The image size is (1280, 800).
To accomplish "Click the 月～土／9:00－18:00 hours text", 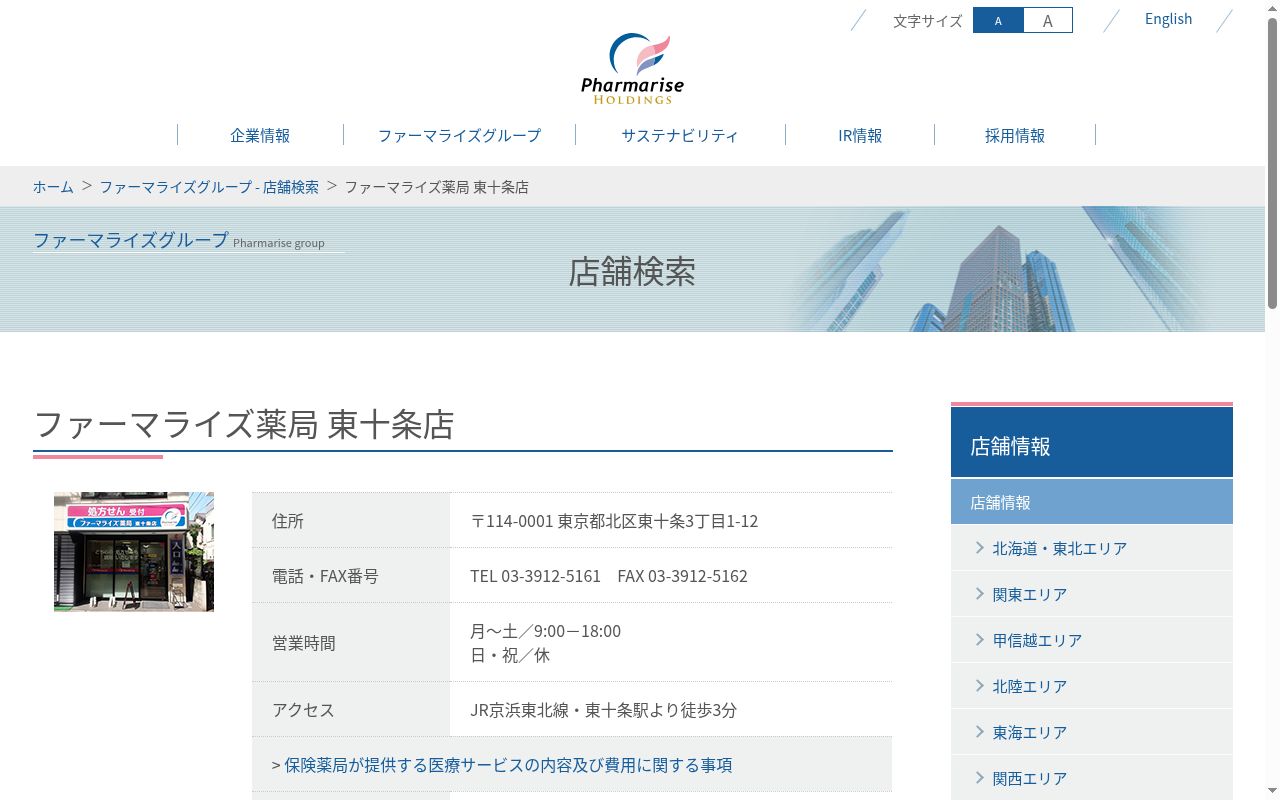I will click(x=545, y=631).
